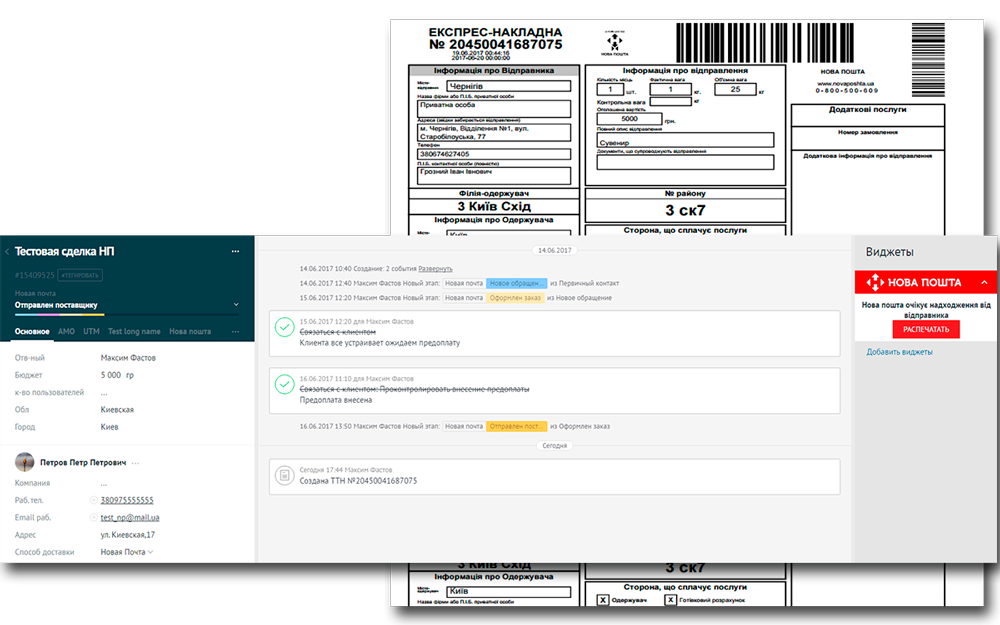Screen dimensions: 1000x625
Task: Click the round plus icon before phone number 380975555555
Action: tap(94, 500)
